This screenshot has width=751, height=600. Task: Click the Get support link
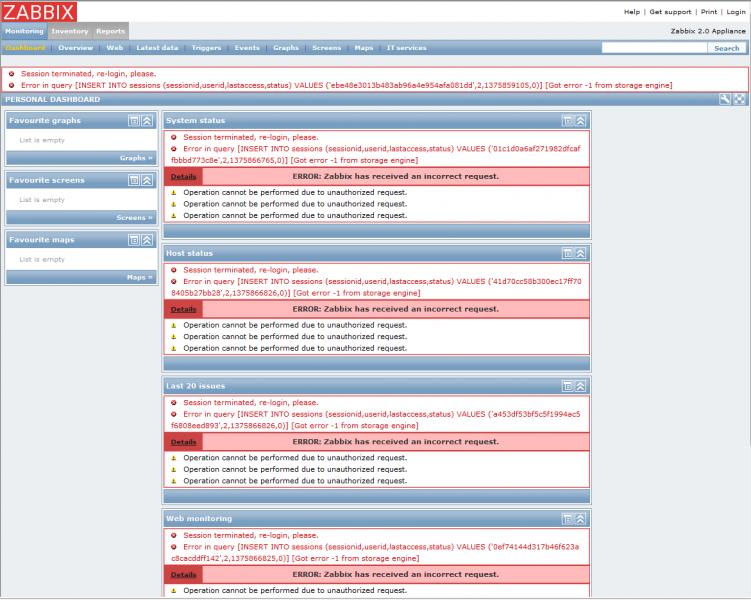pos(671,12)
